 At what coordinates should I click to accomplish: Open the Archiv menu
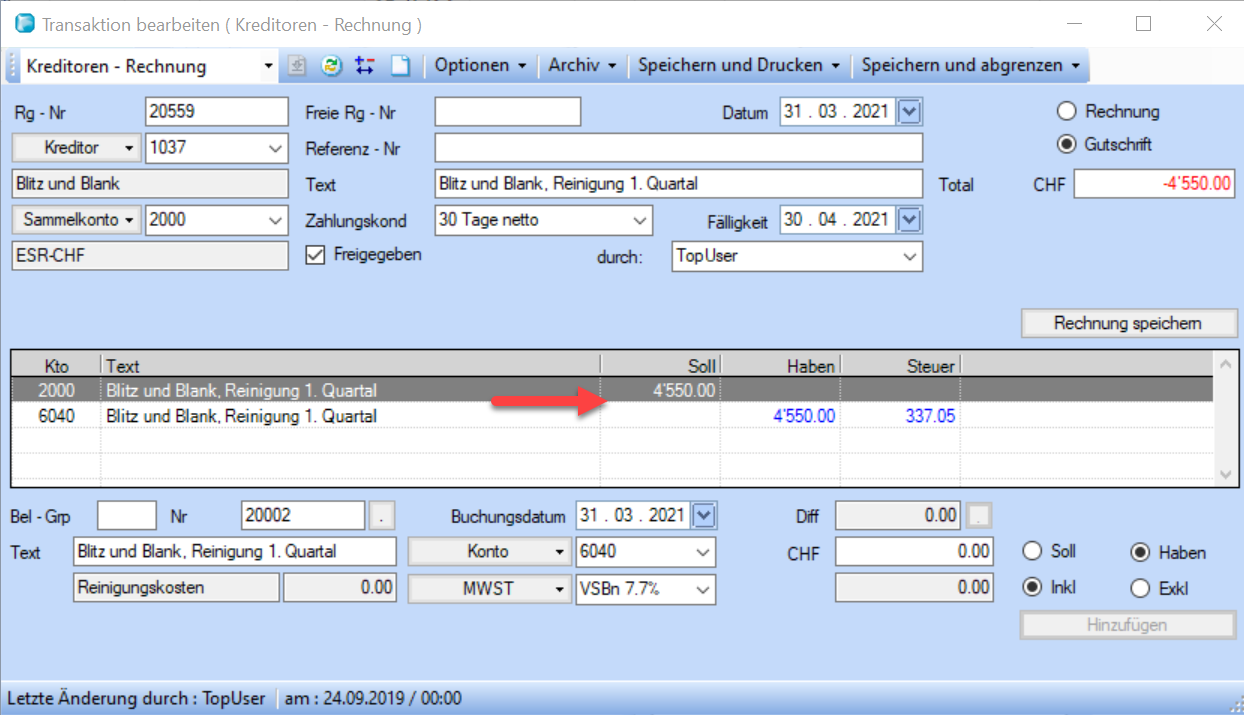[582, 66]
